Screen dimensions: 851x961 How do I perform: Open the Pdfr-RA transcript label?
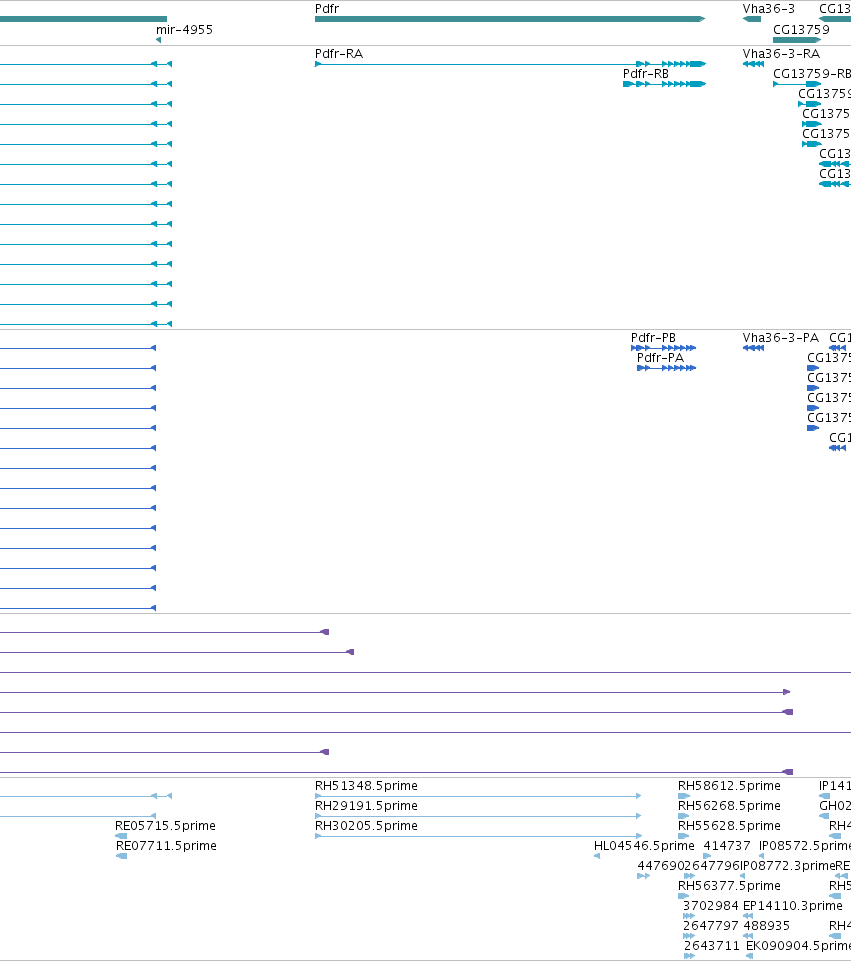pos(339,53)
